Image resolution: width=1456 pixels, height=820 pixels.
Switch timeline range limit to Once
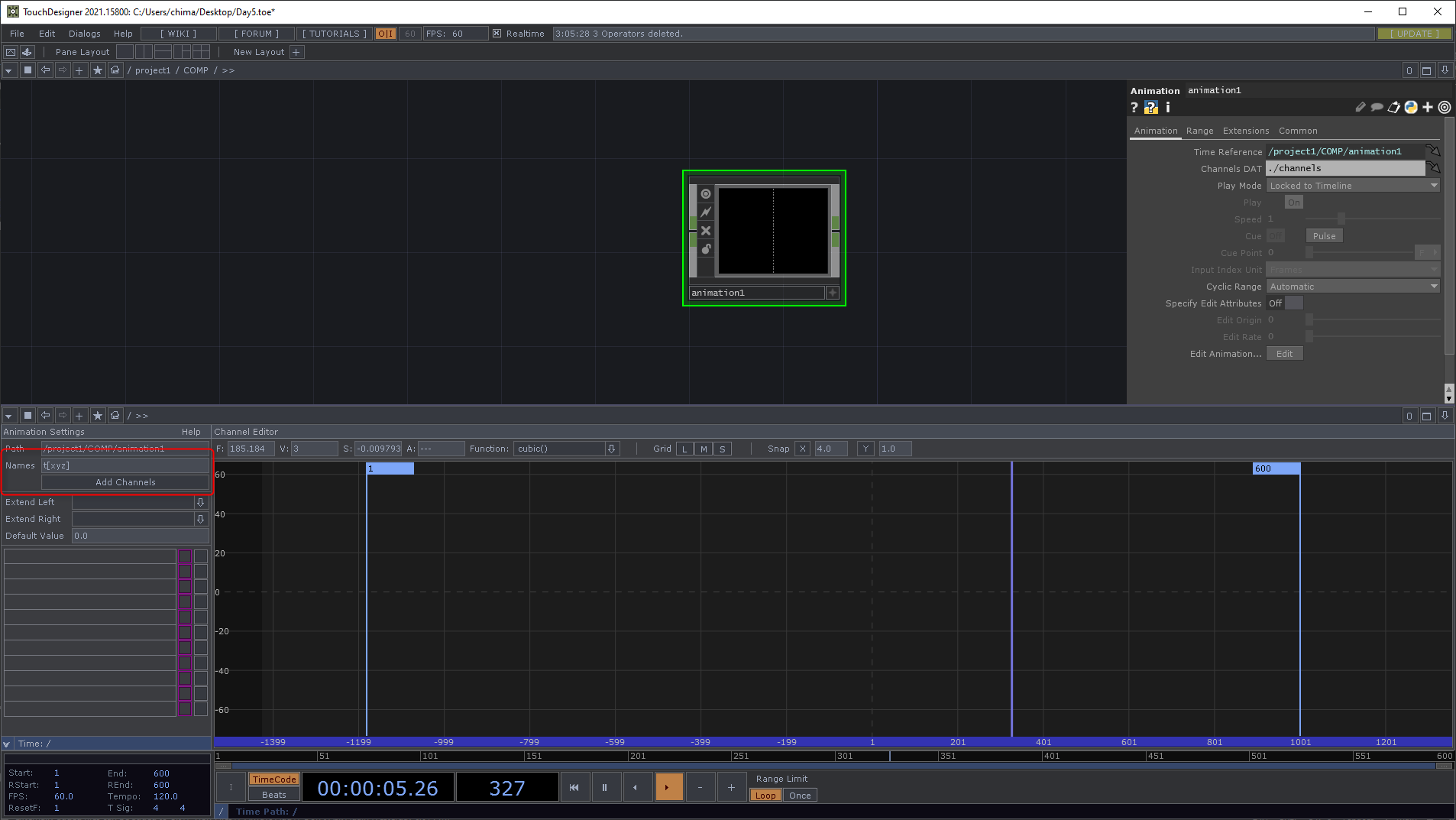(800, 796)
